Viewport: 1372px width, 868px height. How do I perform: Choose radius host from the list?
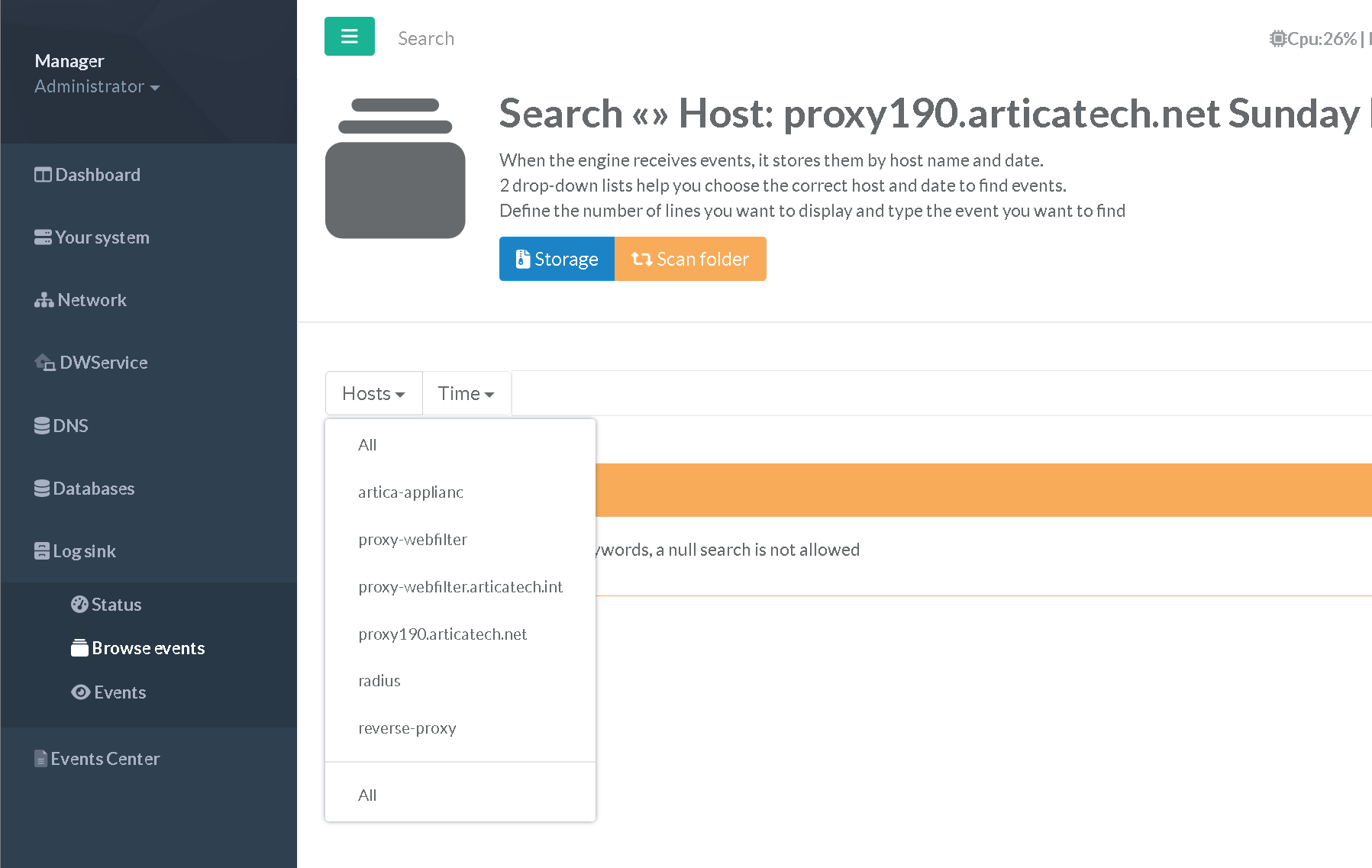click(x=379, y=681)
